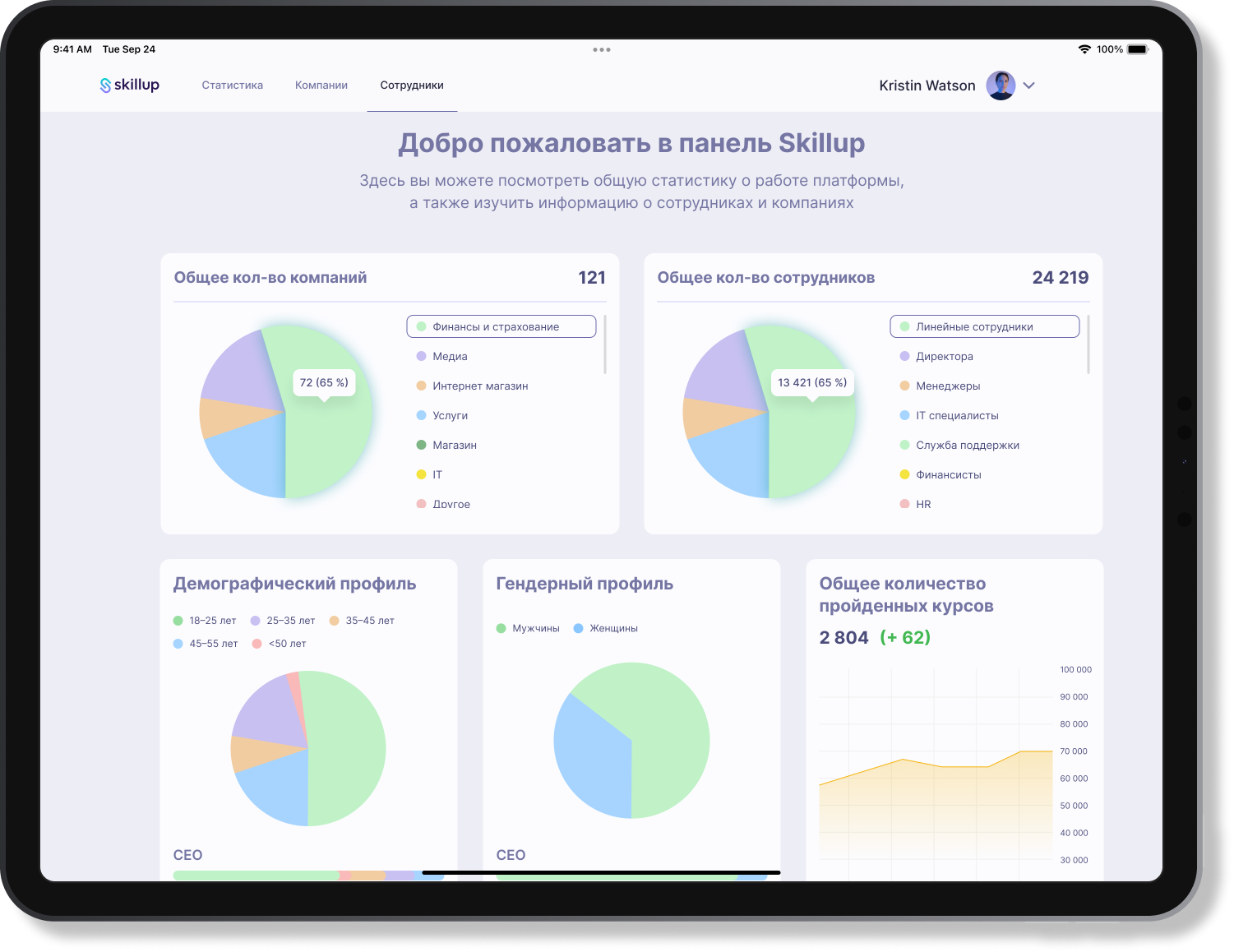Expand the user account dropdown chevron
Viewport: 1234px width, 952px height.
tap(1028, 85)
